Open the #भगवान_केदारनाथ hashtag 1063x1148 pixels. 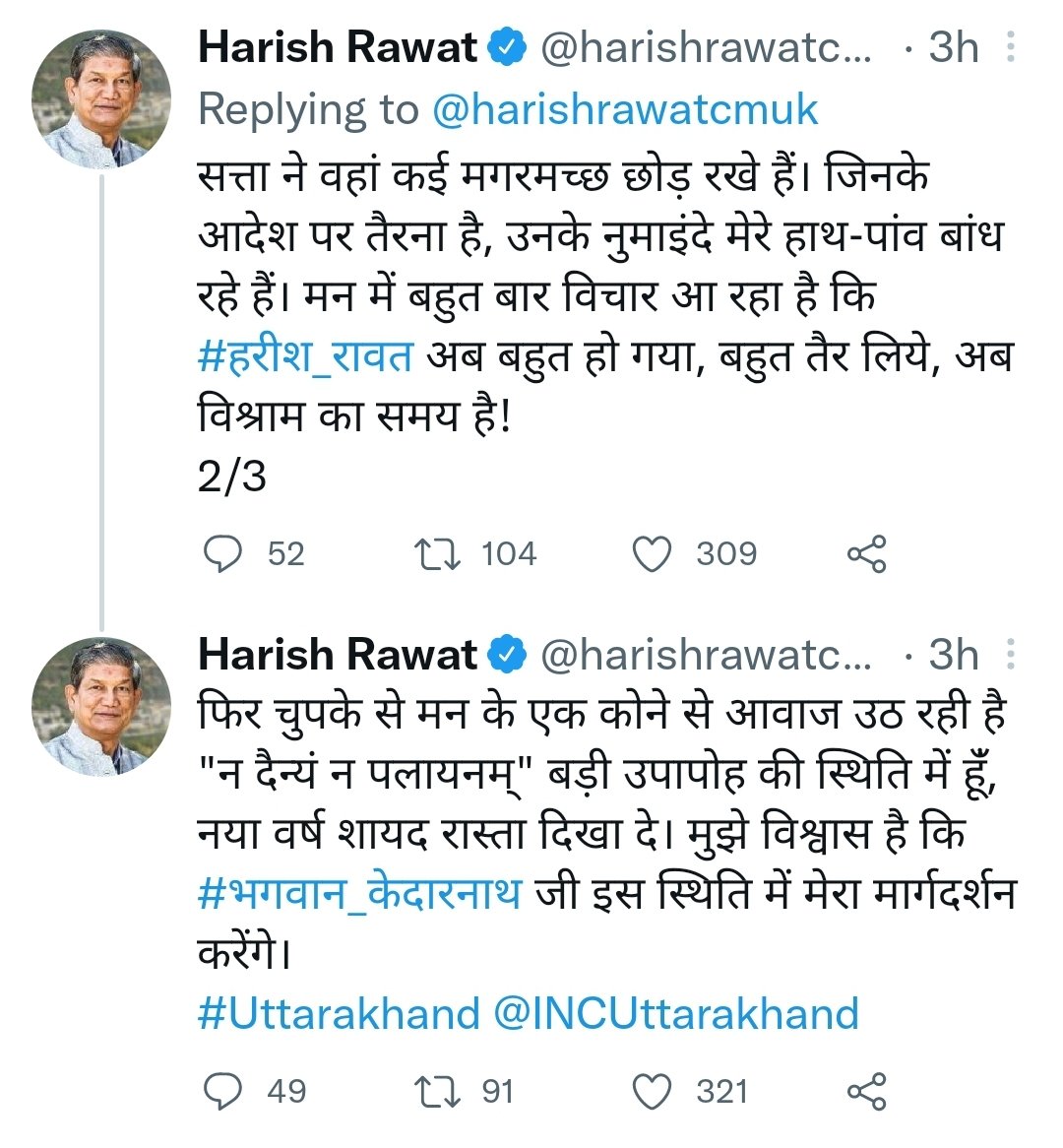point(359,895)
